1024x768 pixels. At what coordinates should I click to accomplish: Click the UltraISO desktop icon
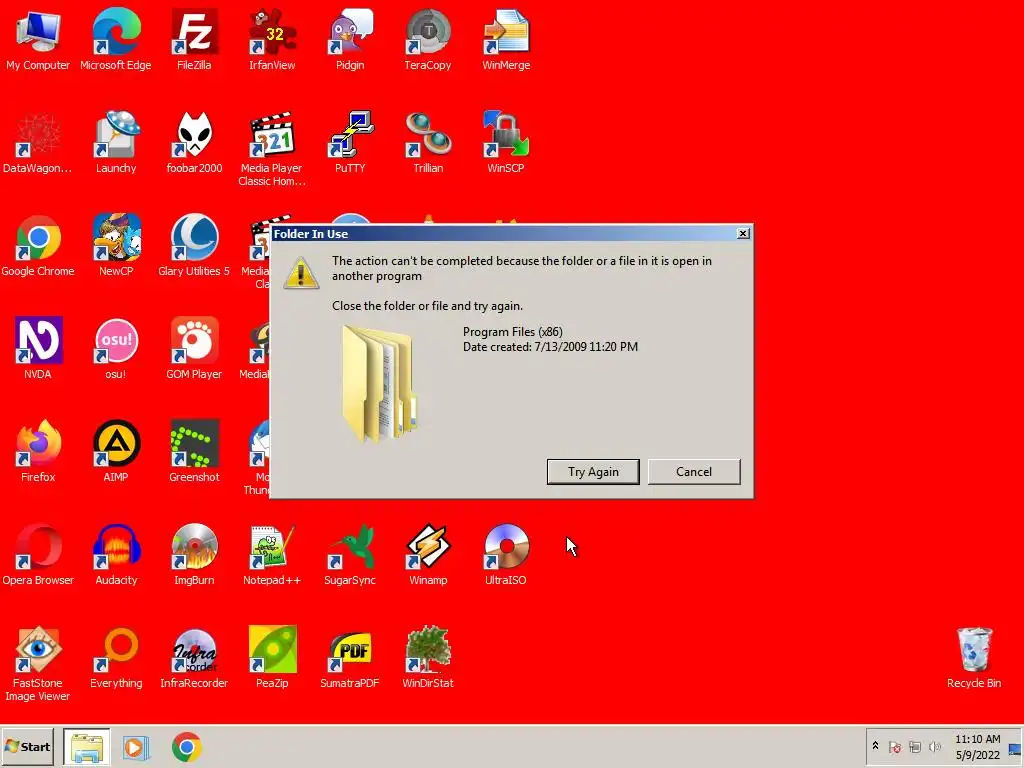point(506,555)
